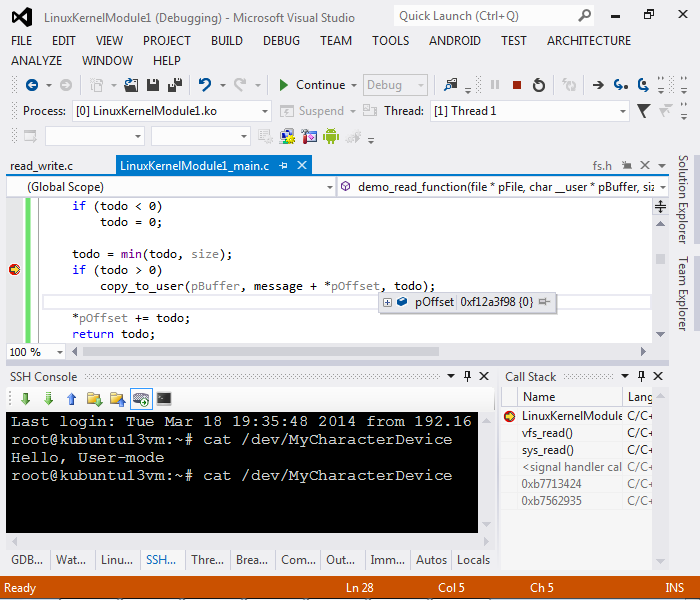Click the Step Into icon

coord(621,85)
